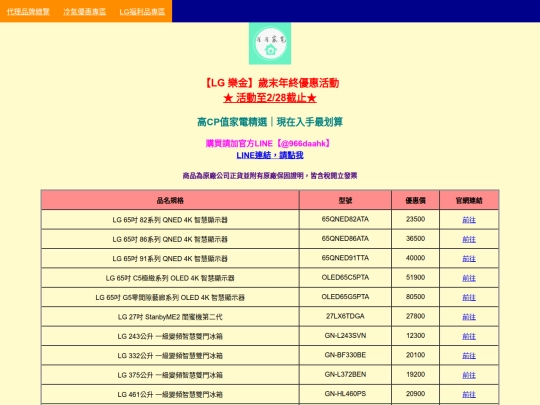Select model cell 65QNED91TTA
Screen dimensions: 540x405
pyautogui.click(x=345, y=258)
